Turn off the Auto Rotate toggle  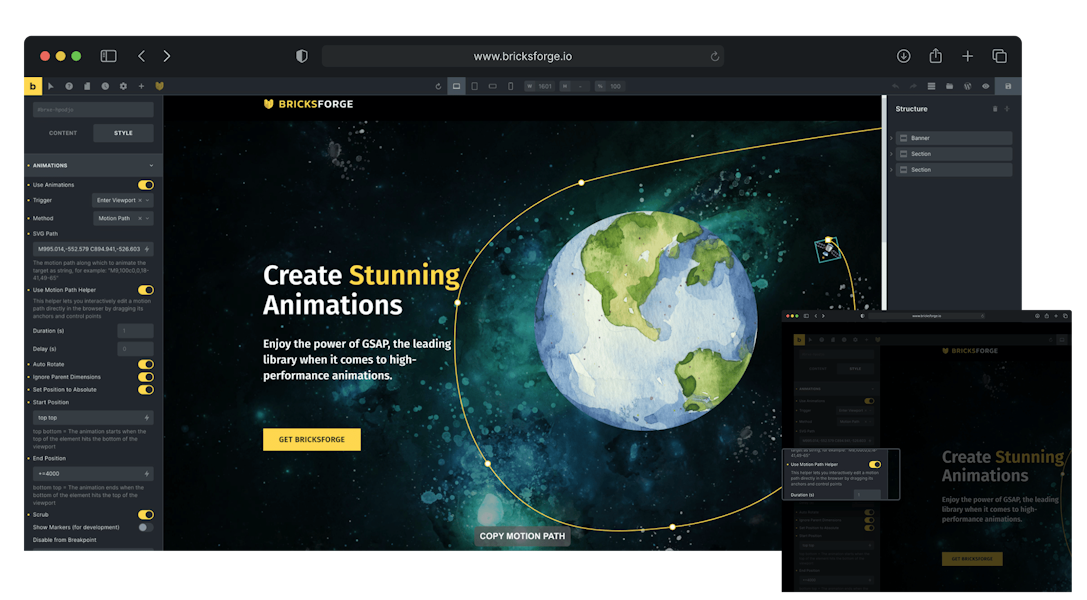(146, 364)
